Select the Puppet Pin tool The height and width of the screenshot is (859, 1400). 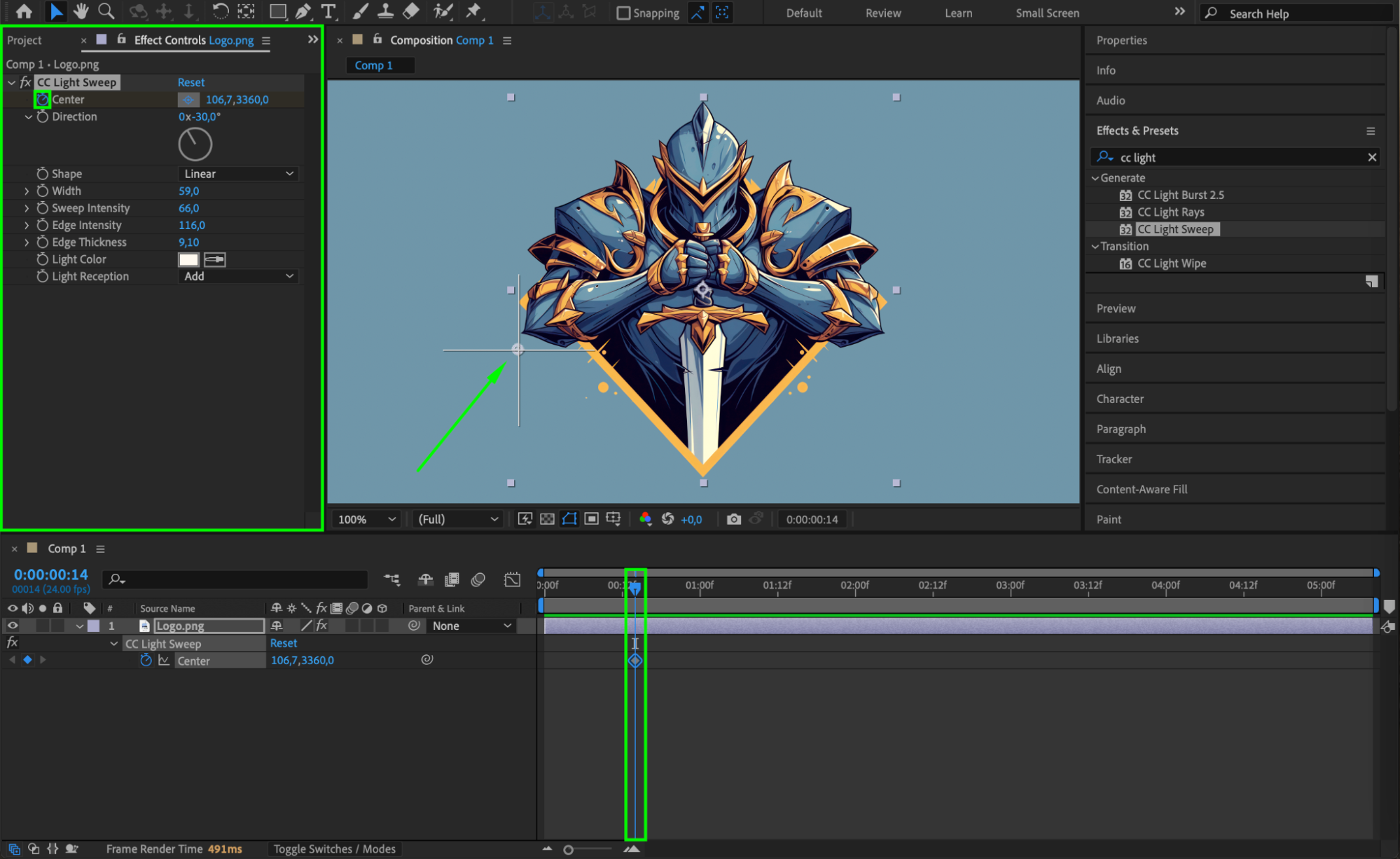(x=473, y=11)
